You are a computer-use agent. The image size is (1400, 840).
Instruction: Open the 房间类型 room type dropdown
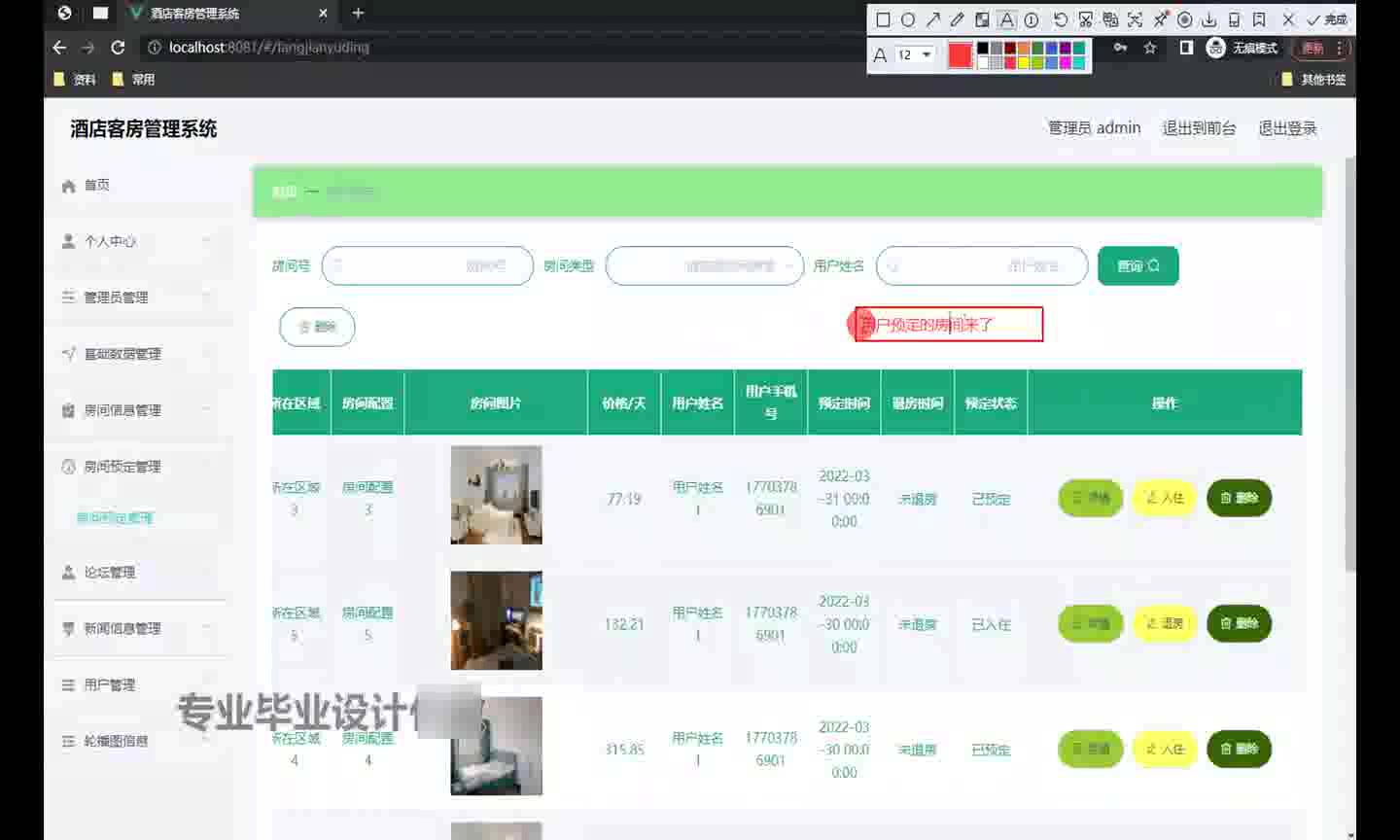705,265
